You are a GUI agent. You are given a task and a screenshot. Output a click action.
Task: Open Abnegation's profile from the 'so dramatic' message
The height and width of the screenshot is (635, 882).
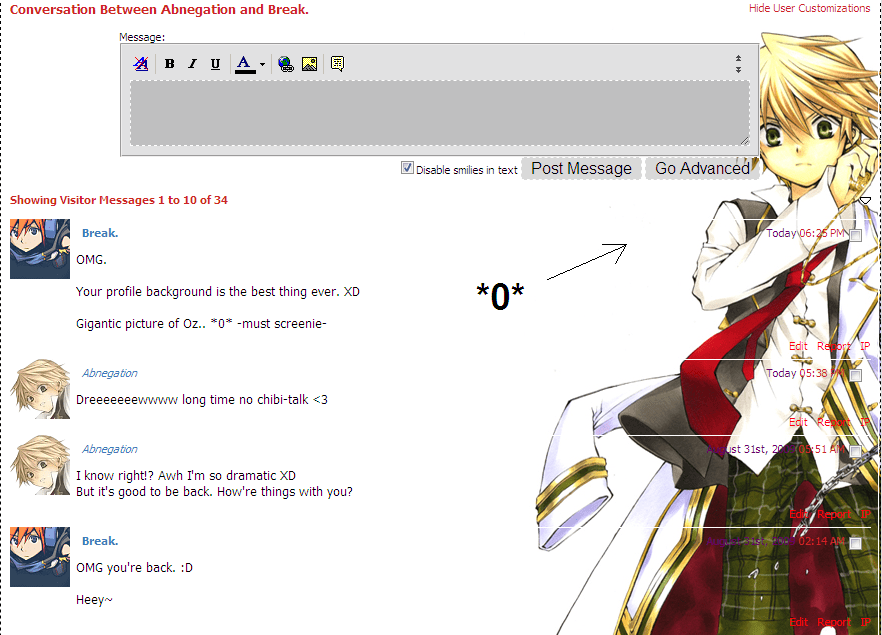(x=110, y=449)
